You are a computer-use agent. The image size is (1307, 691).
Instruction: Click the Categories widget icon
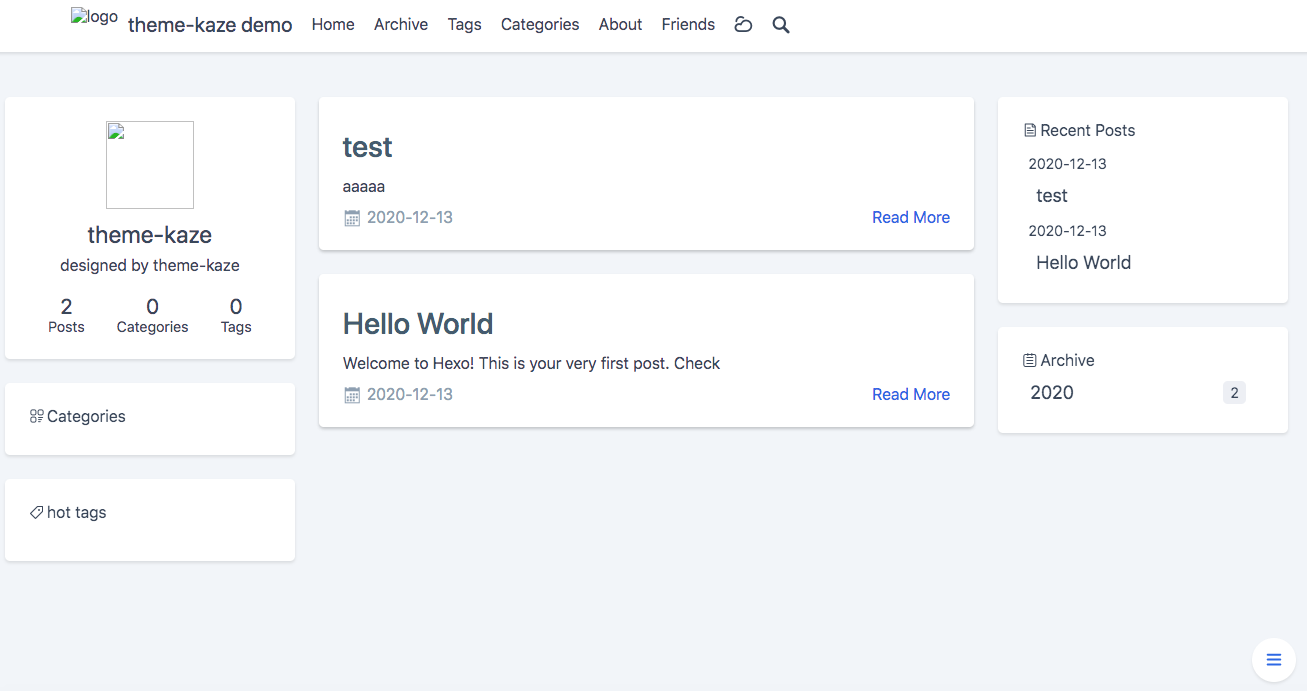(x=37, y=416)
